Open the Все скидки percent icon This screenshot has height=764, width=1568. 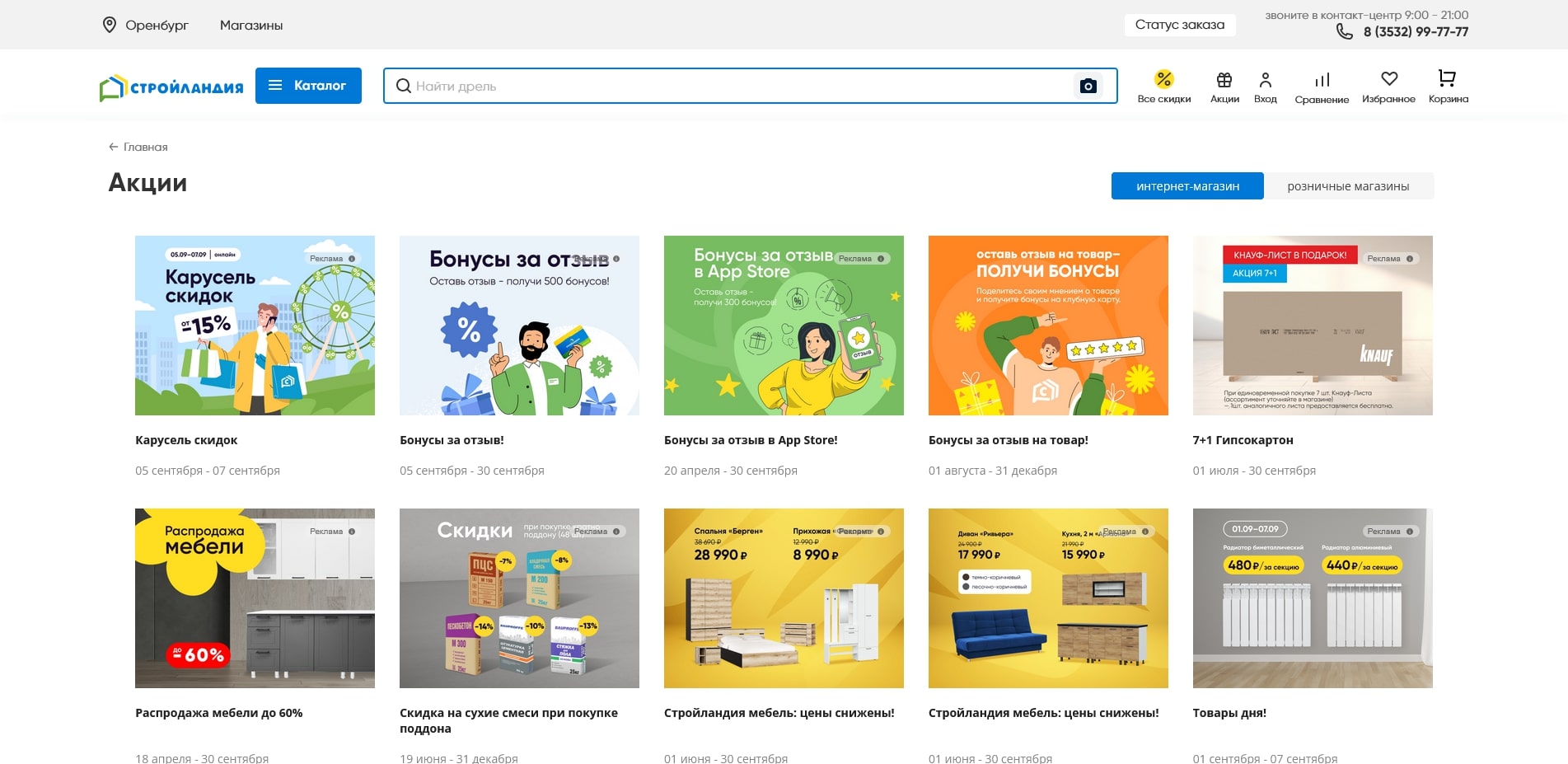coord(1163,80)
